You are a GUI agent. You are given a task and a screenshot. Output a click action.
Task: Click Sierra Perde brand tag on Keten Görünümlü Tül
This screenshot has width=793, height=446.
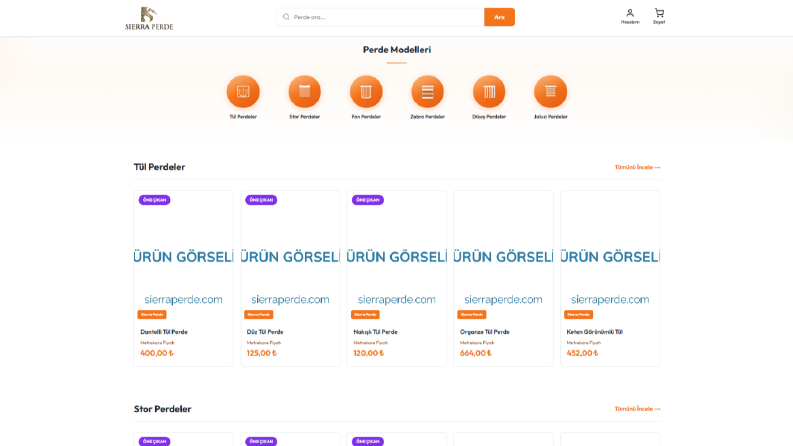579,315
